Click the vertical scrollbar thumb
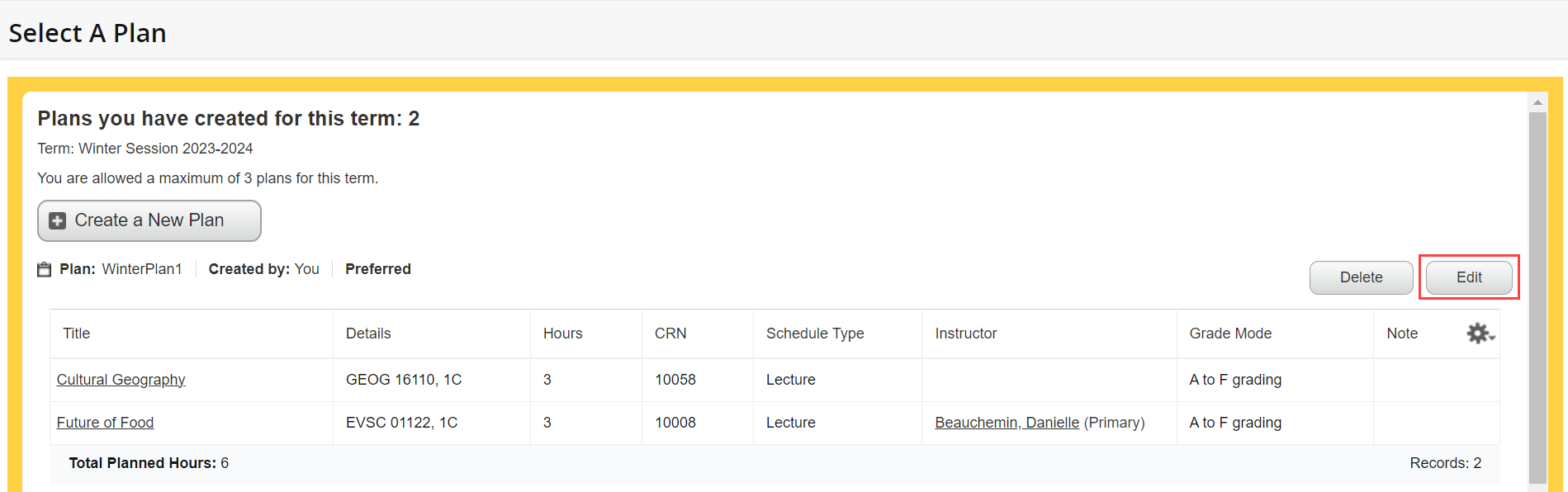1568x492 pixels. point(1537,297)
